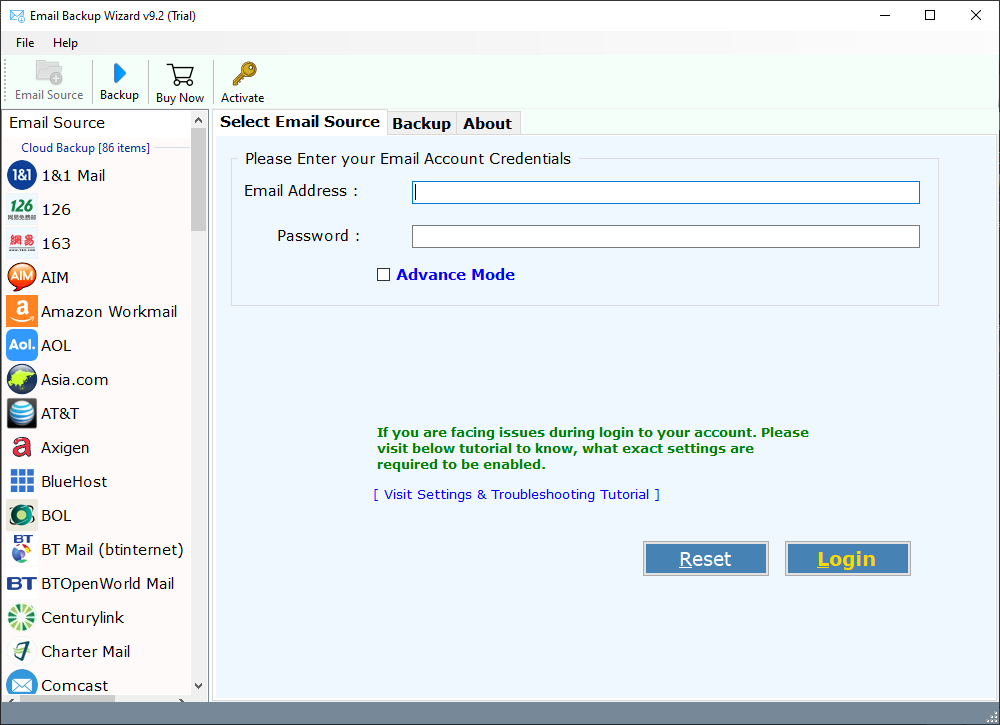Switch to the Backup tab
Viewport: 1000px width, 725px height.
tap(421, 124)
